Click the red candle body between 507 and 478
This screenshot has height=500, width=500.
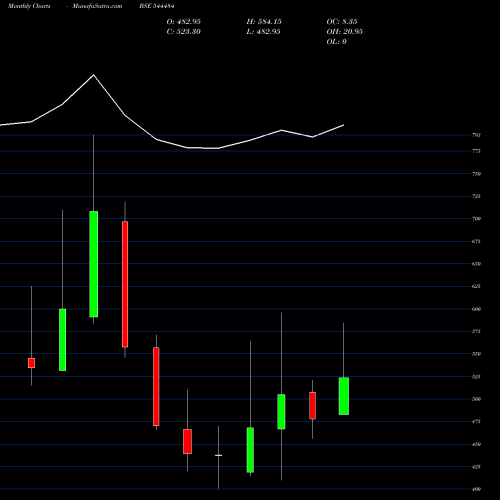tap(312, 406)
